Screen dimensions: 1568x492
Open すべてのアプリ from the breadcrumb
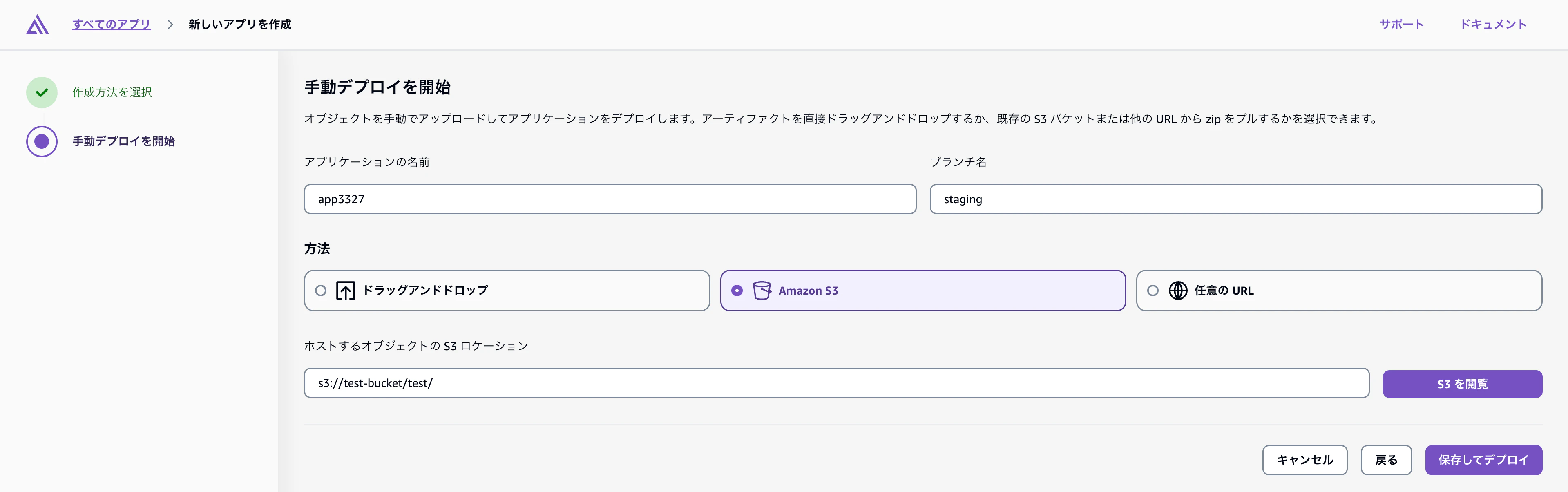pyautogui.click(x=112, y=25)
